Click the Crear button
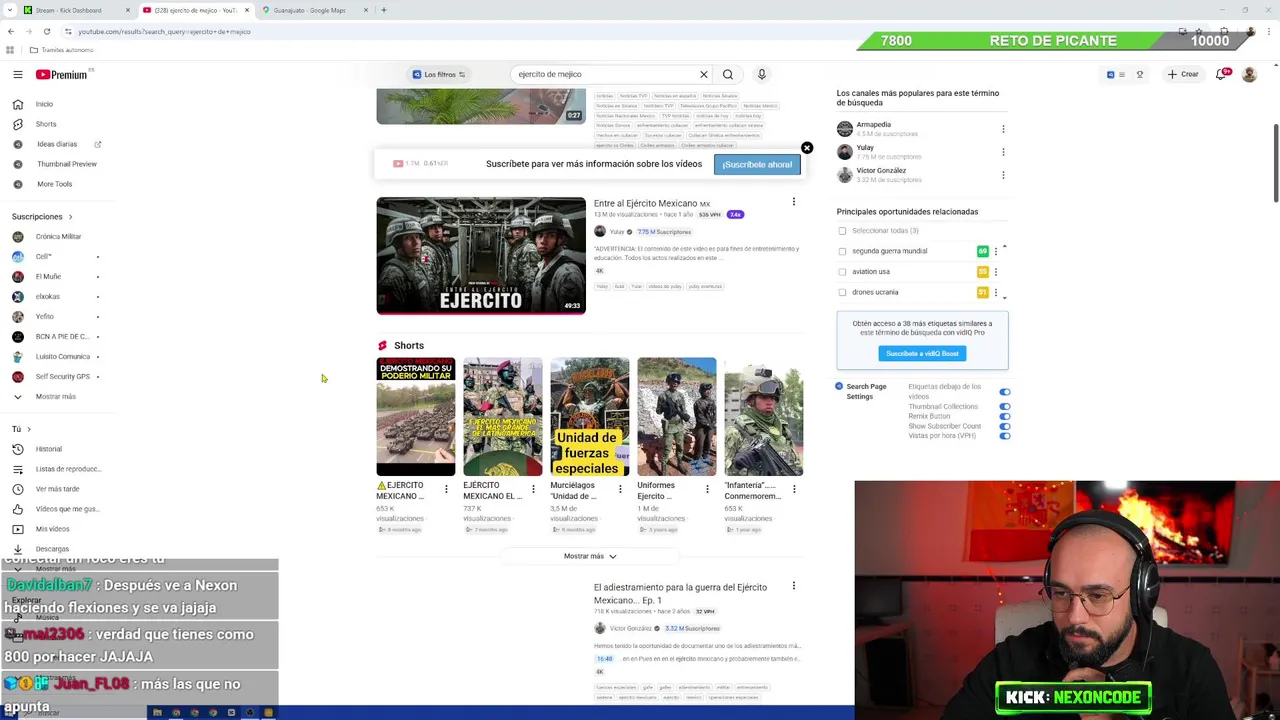The width and height of the screenshot is (1280, 720). click(x=1183, y=75)
